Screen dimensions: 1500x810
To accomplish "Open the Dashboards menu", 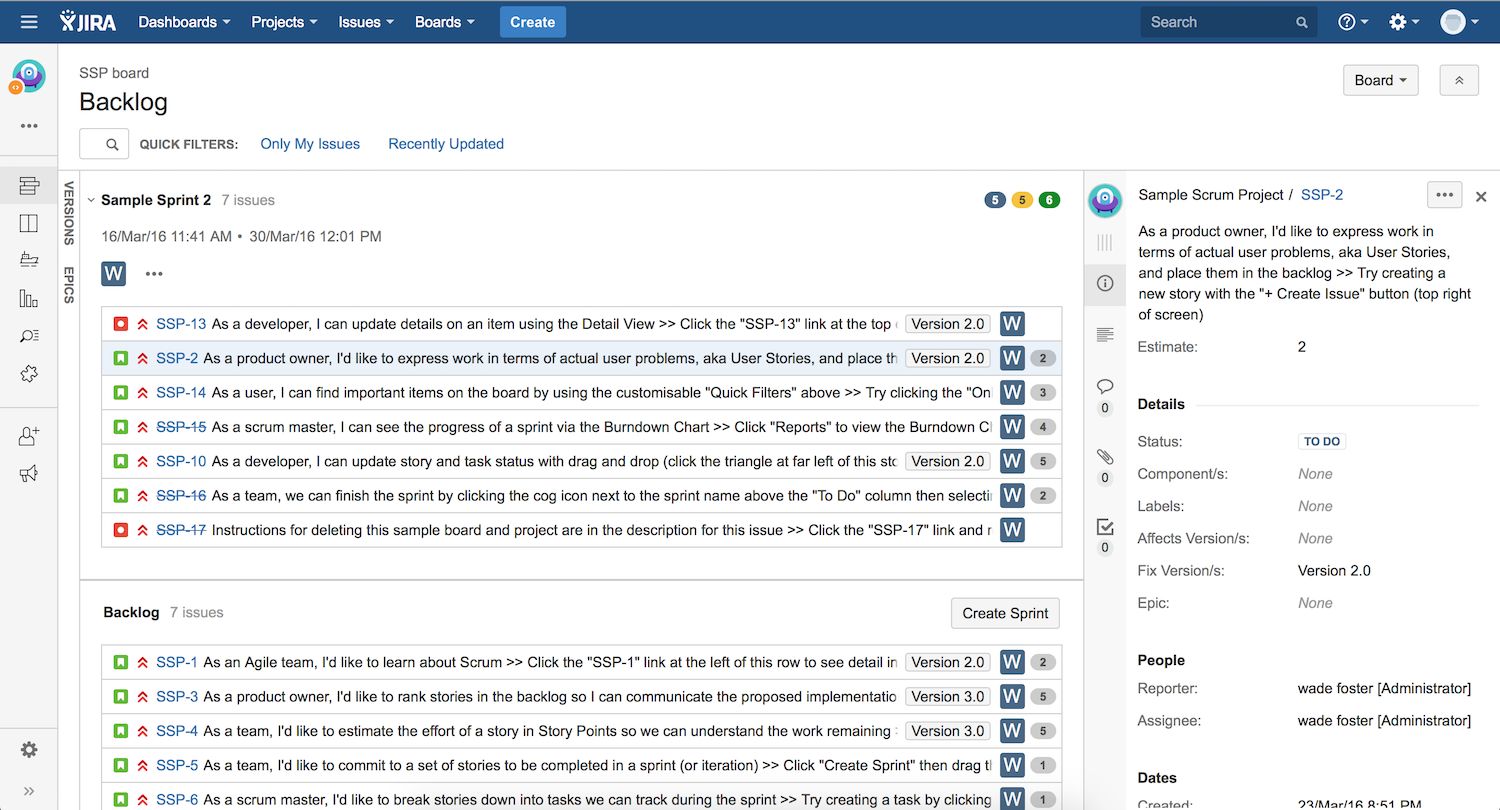I will (x=184, y=22).
